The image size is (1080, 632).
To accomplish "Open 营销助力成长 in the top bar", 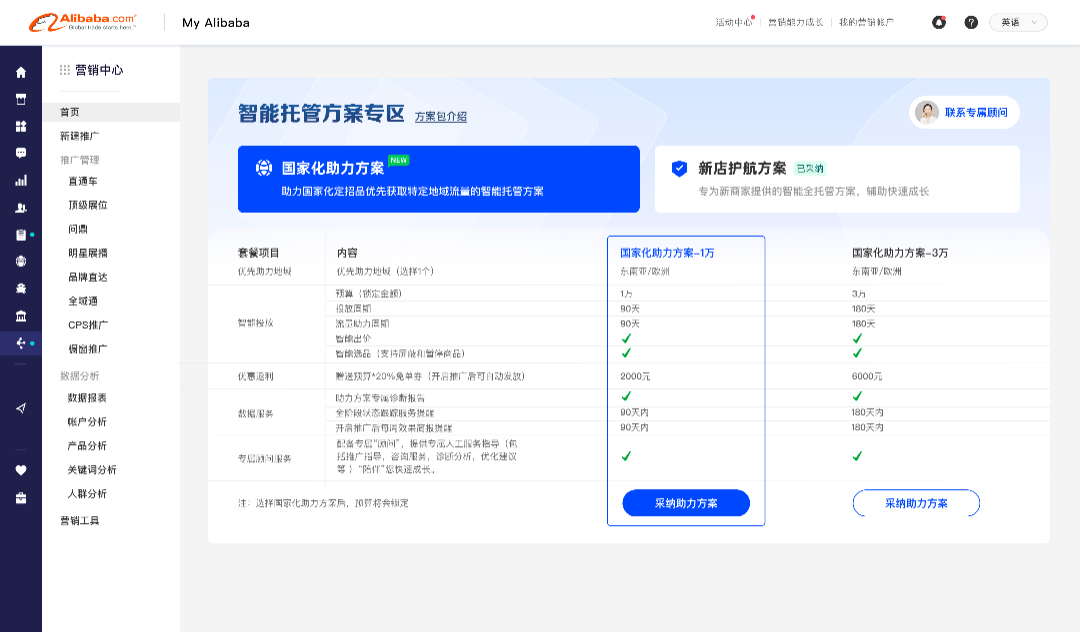I will coord(796,22).
